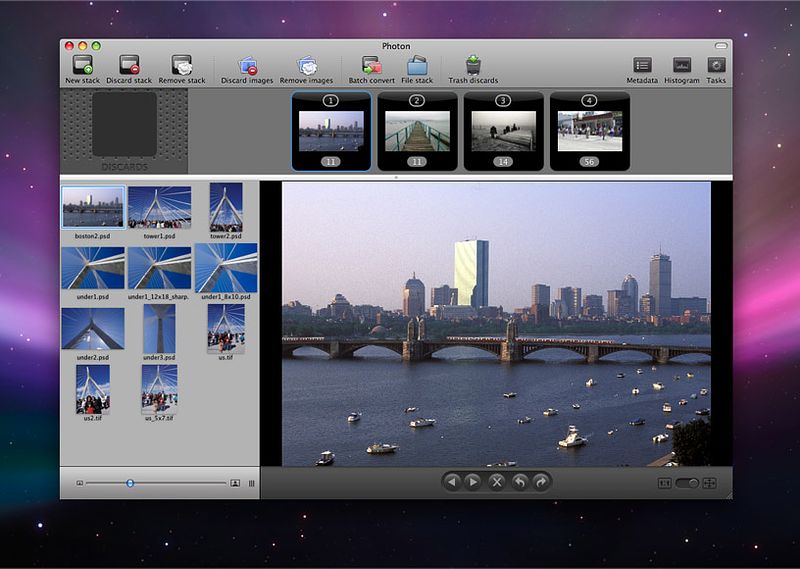Click the Discards drop well
800x569 pixels.
point(124,130)
